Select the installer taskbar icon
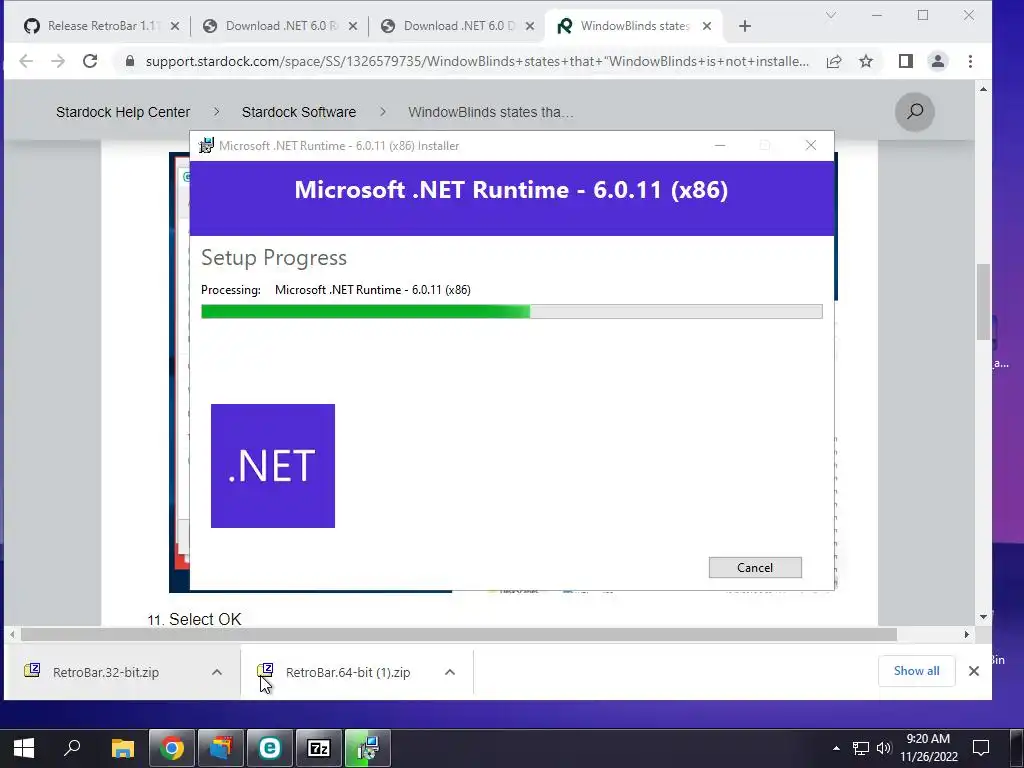The image size is (1024, 768). pyautogui.click(x=368, y=748)
